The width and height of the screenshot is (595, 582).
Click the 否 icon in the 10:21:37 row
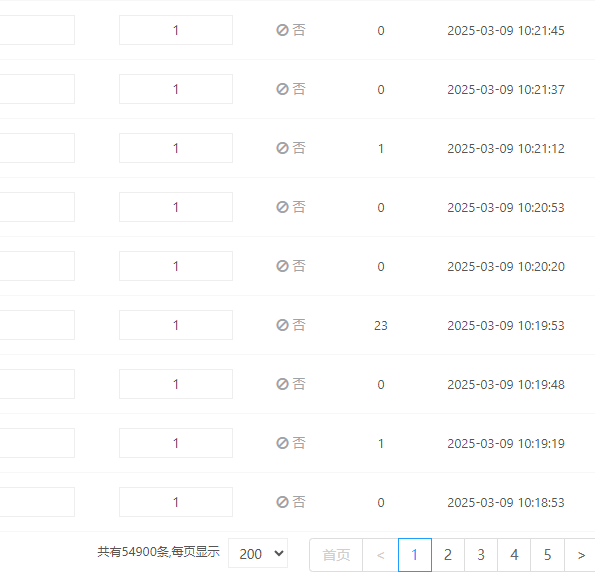click(291, 89)
